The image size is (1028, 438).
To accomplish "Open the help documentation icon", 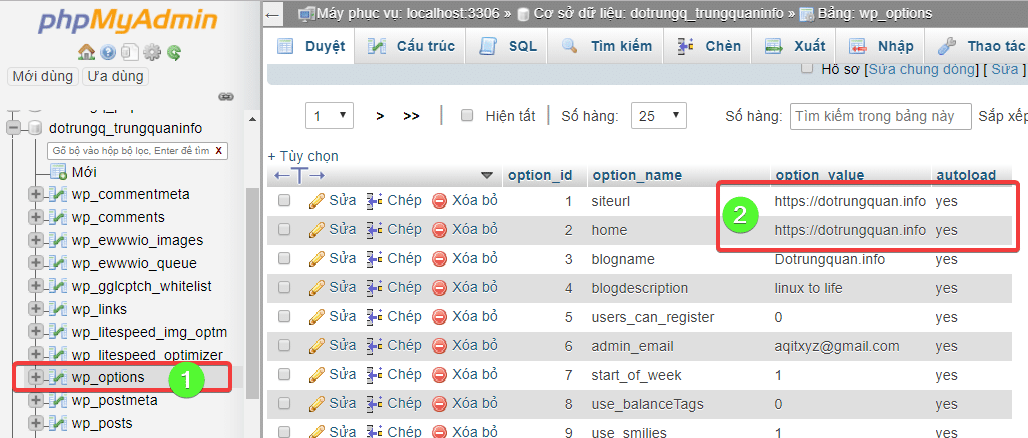I will (108, 52).
